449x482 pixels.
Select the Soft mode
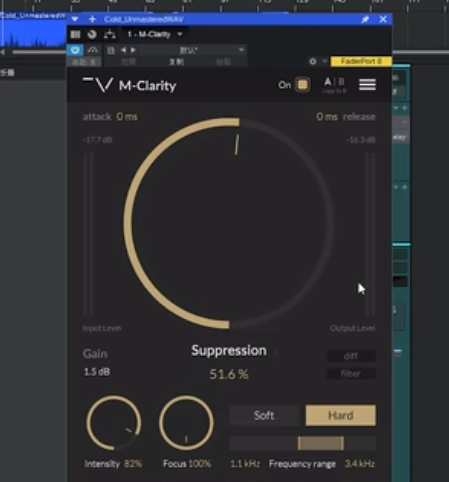264,415
